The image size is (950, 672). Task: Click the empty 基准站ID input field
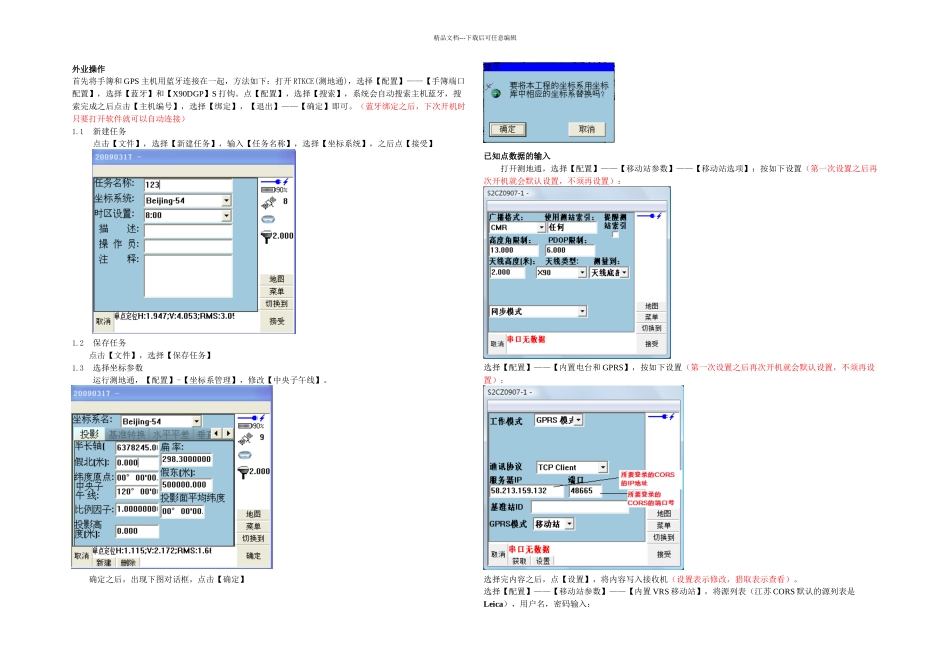coord(580,507)
